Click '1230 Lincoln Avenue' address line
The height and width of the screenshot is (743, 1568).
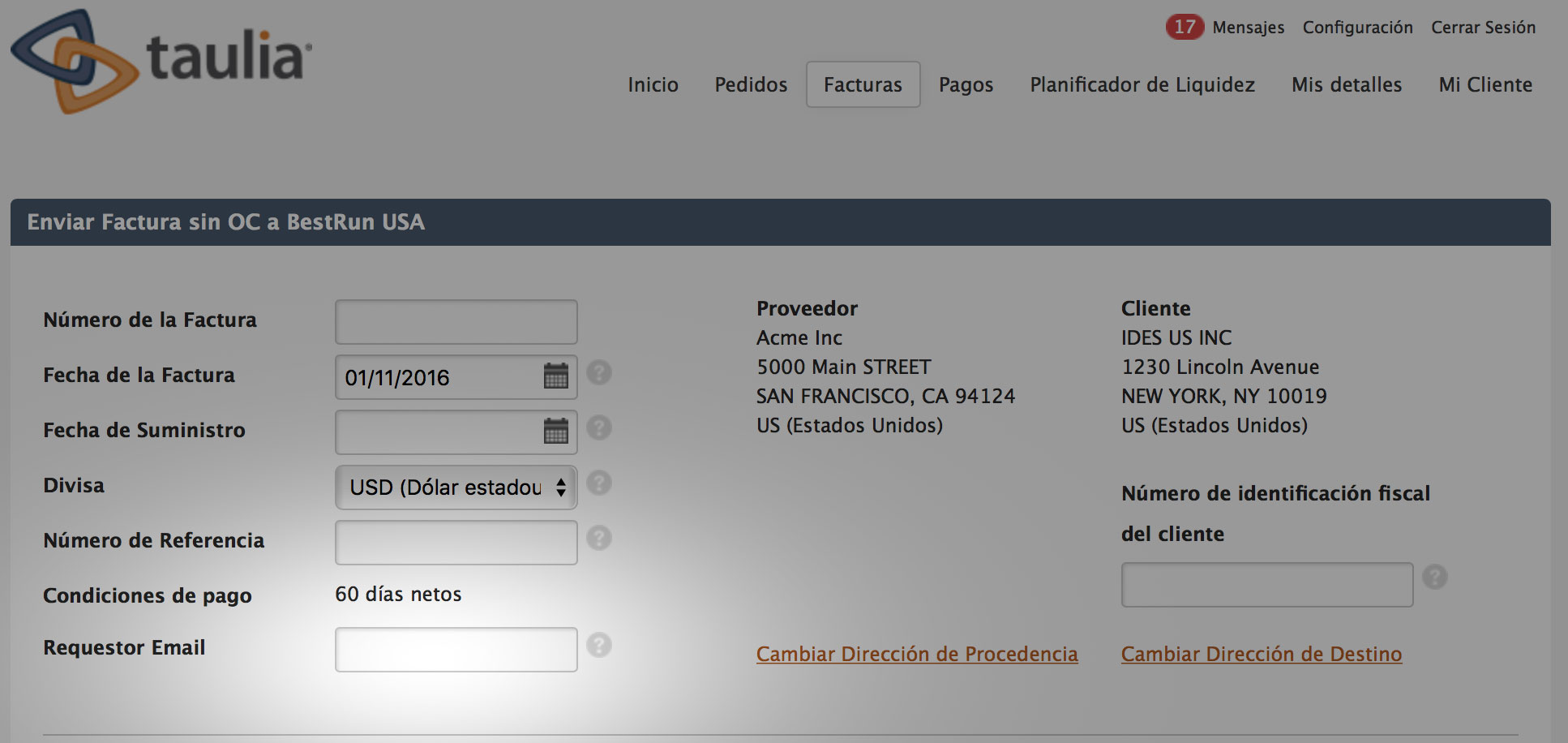(x=1220, y=367)
